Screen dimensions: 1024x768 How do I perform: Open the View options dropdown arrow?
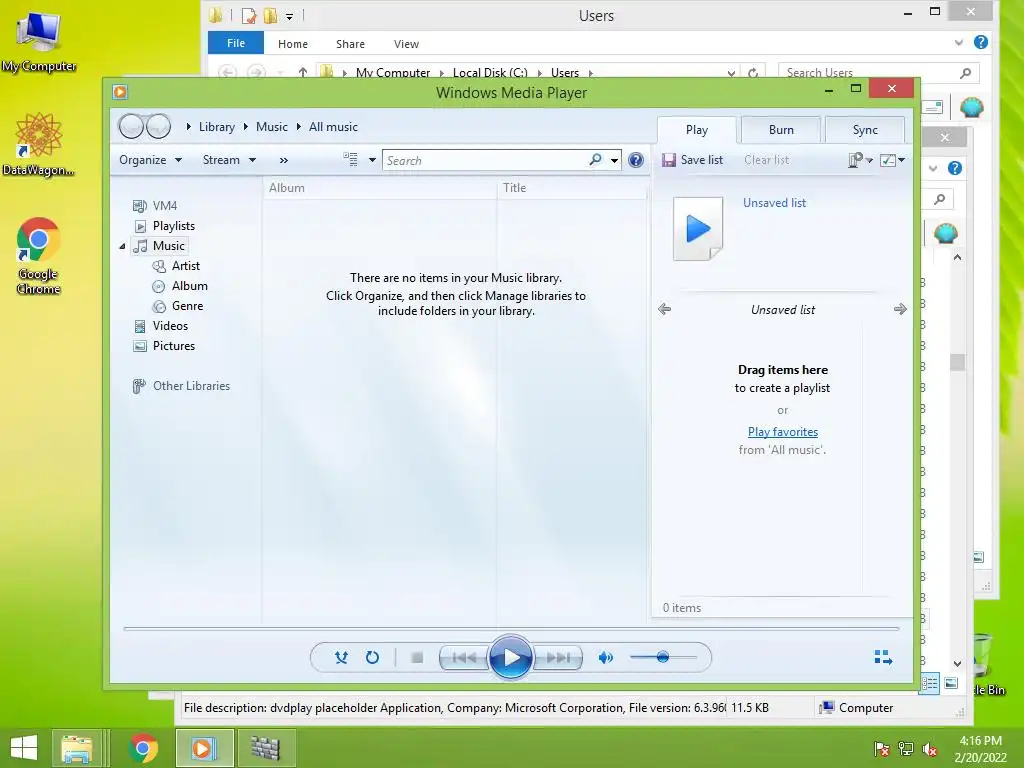tap(372, 160)
